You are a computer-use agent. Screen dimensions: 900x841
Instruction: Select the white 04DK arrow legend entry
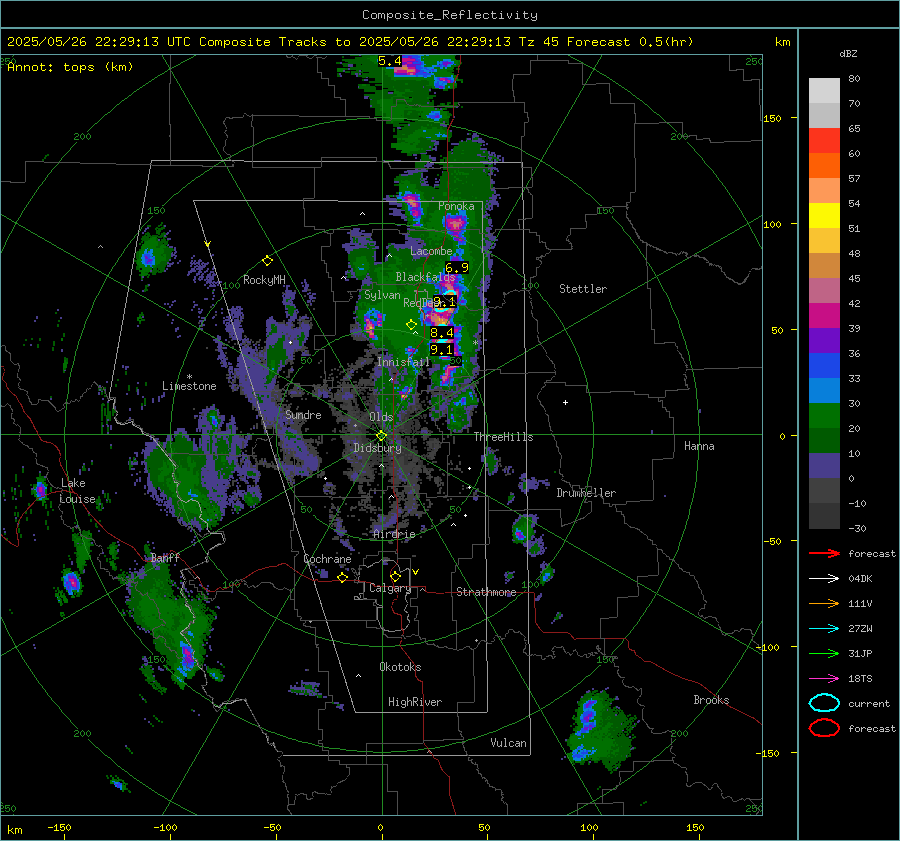click(x=824, y=579)
